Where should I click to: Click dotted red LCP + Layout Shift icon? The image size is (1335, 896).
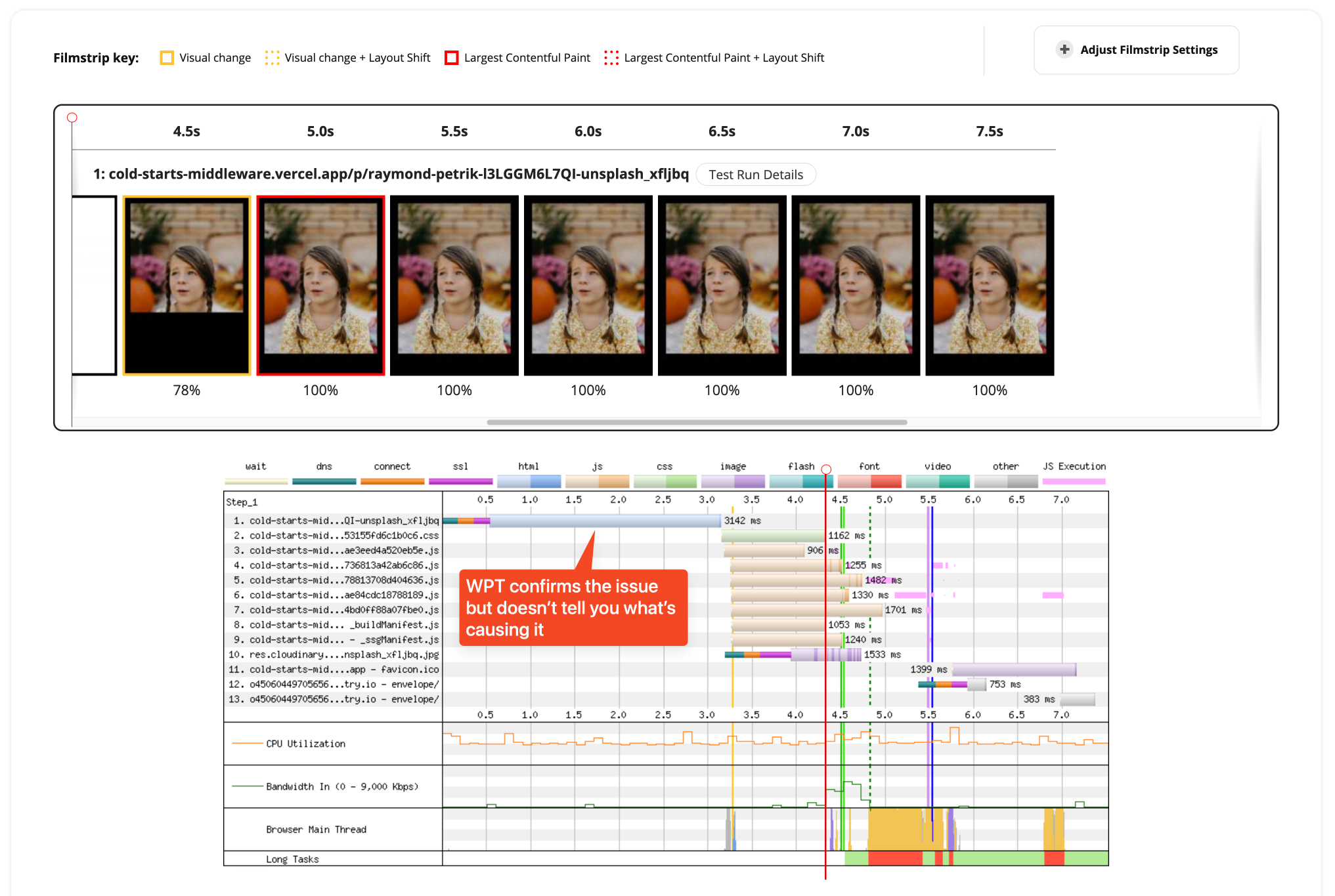tap(611, 58)
